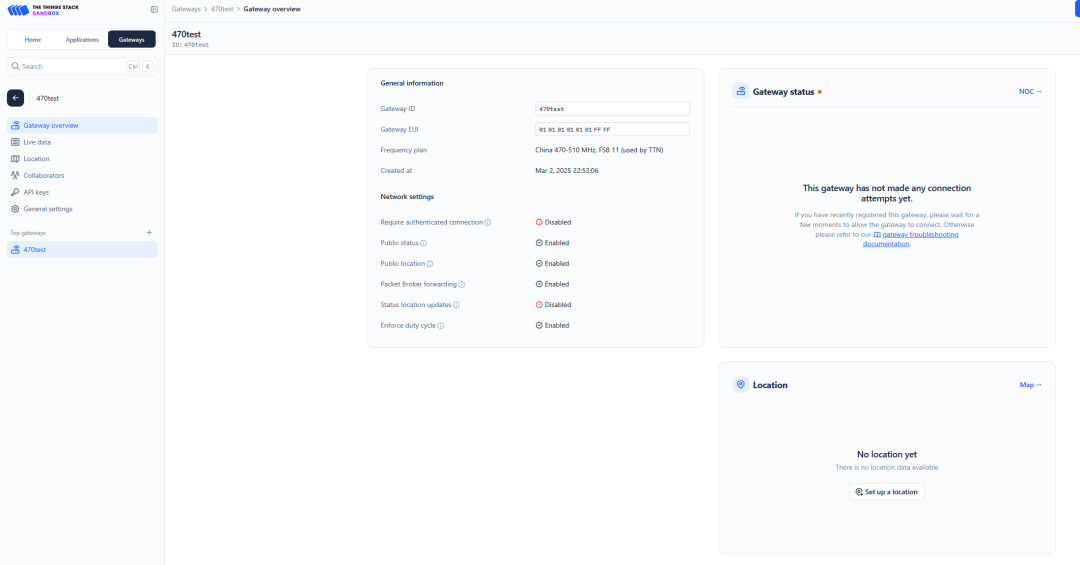Click the General settings gear icon
1080x565 pixels.
(x=15, y=209)
